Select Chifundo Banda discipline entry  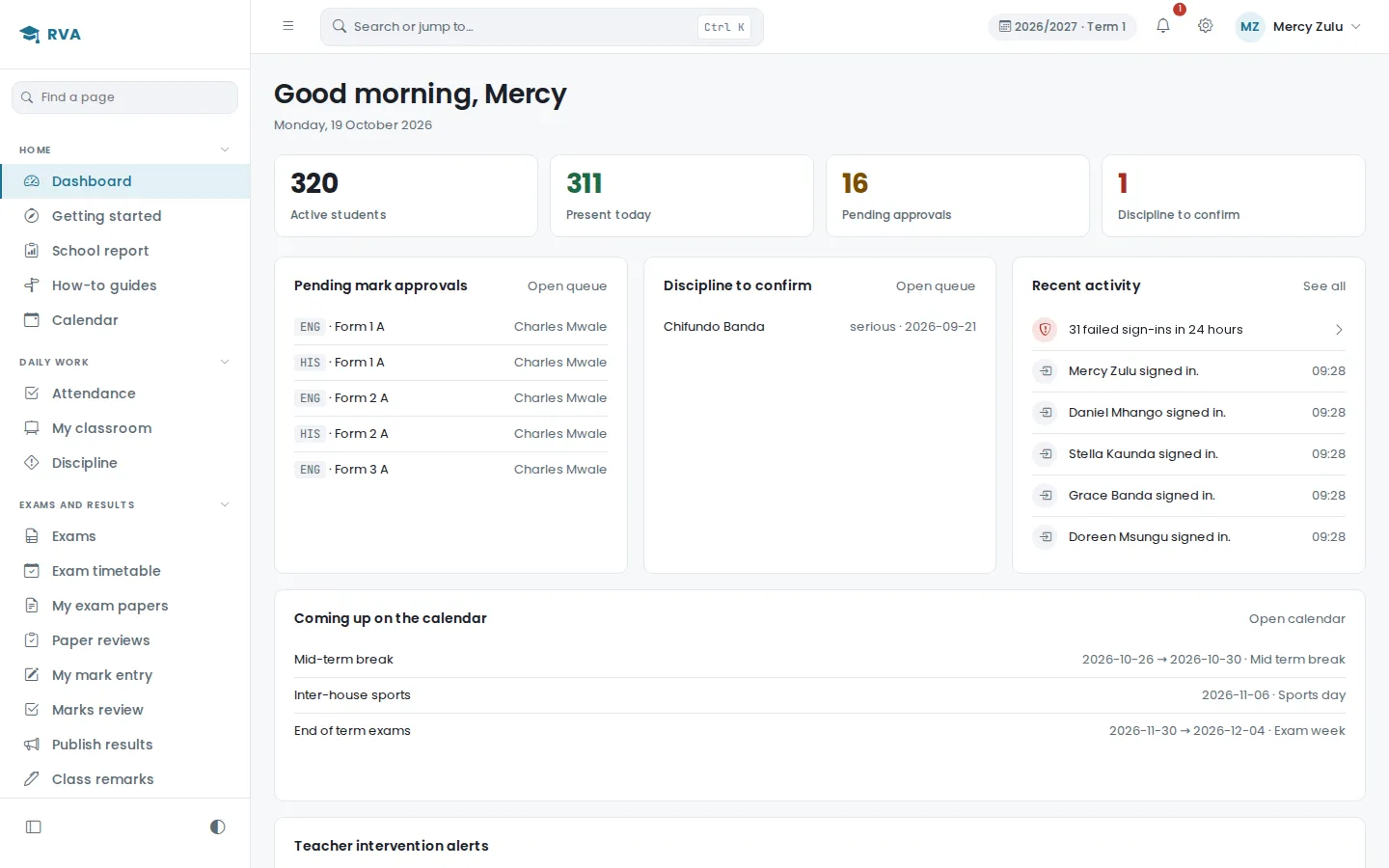click(x=820, y=327)
